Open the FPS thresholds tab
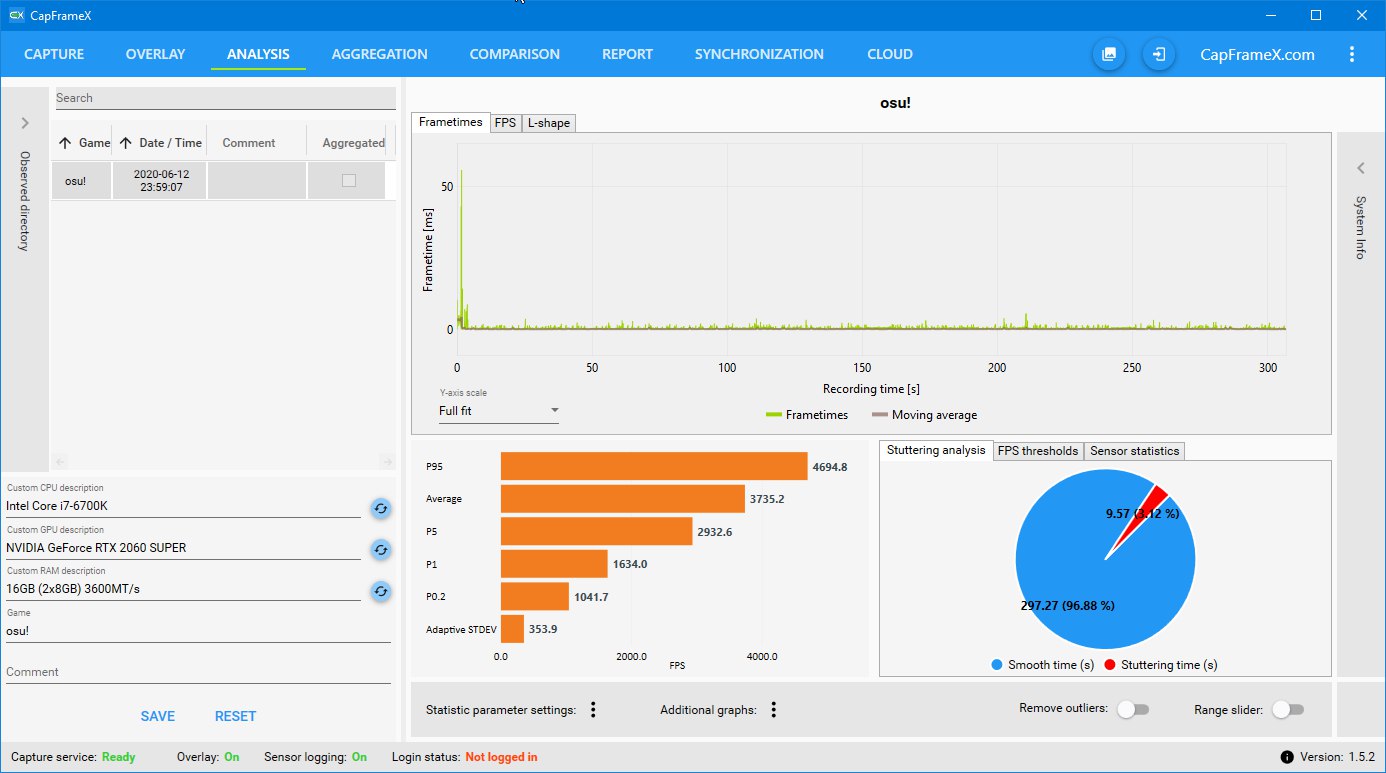The width and height of the screenshot is (1386, 773). (1038, 451)
